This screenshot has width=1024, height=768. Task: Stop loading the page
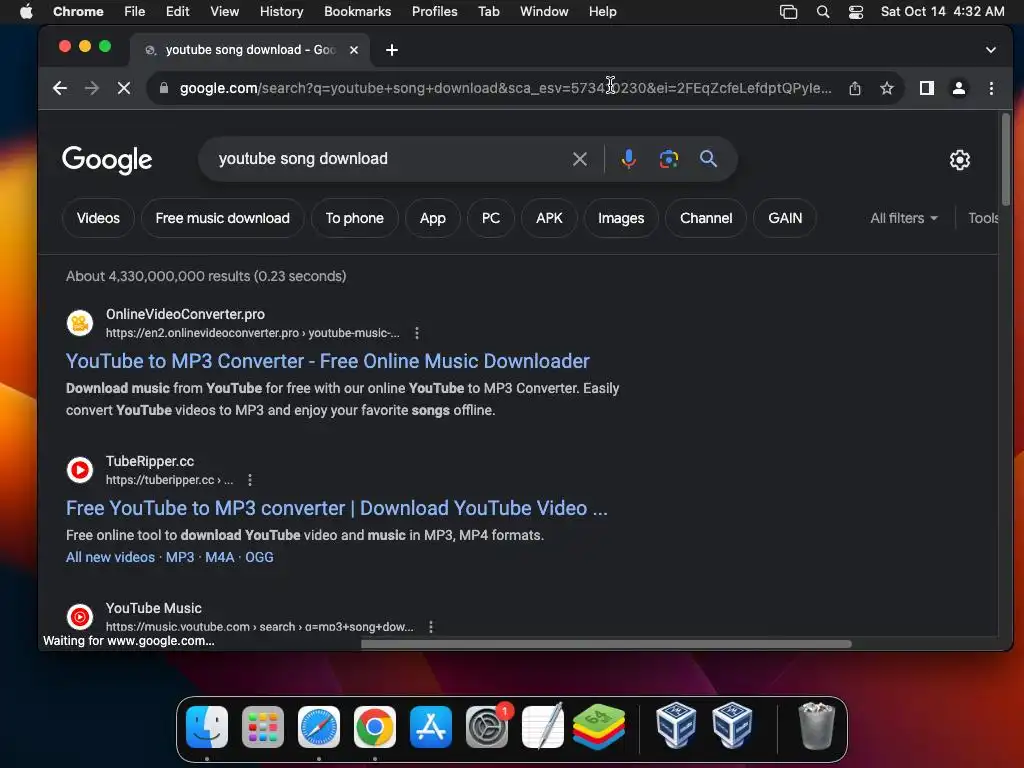(x=123, y=88)
